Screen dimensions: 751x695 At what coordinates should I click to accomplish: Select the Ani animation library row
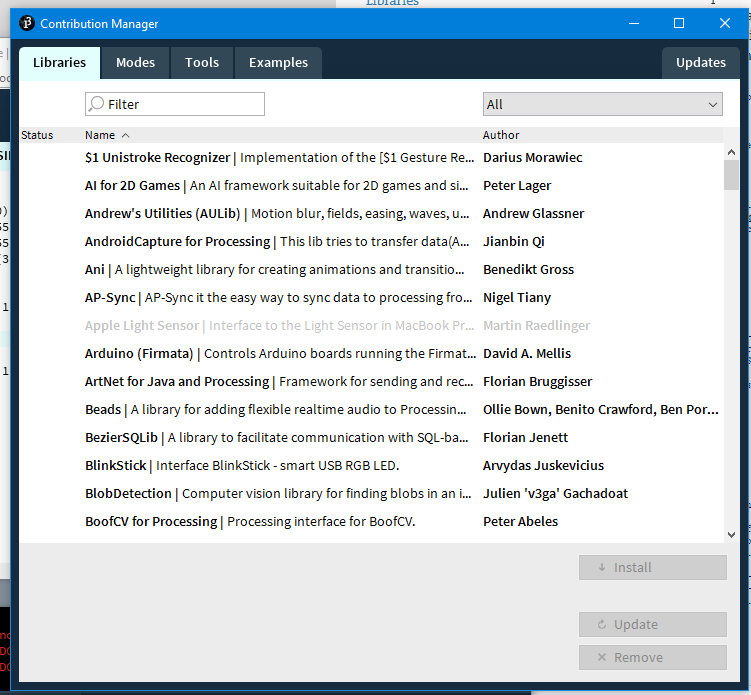(x=371, y=270)
